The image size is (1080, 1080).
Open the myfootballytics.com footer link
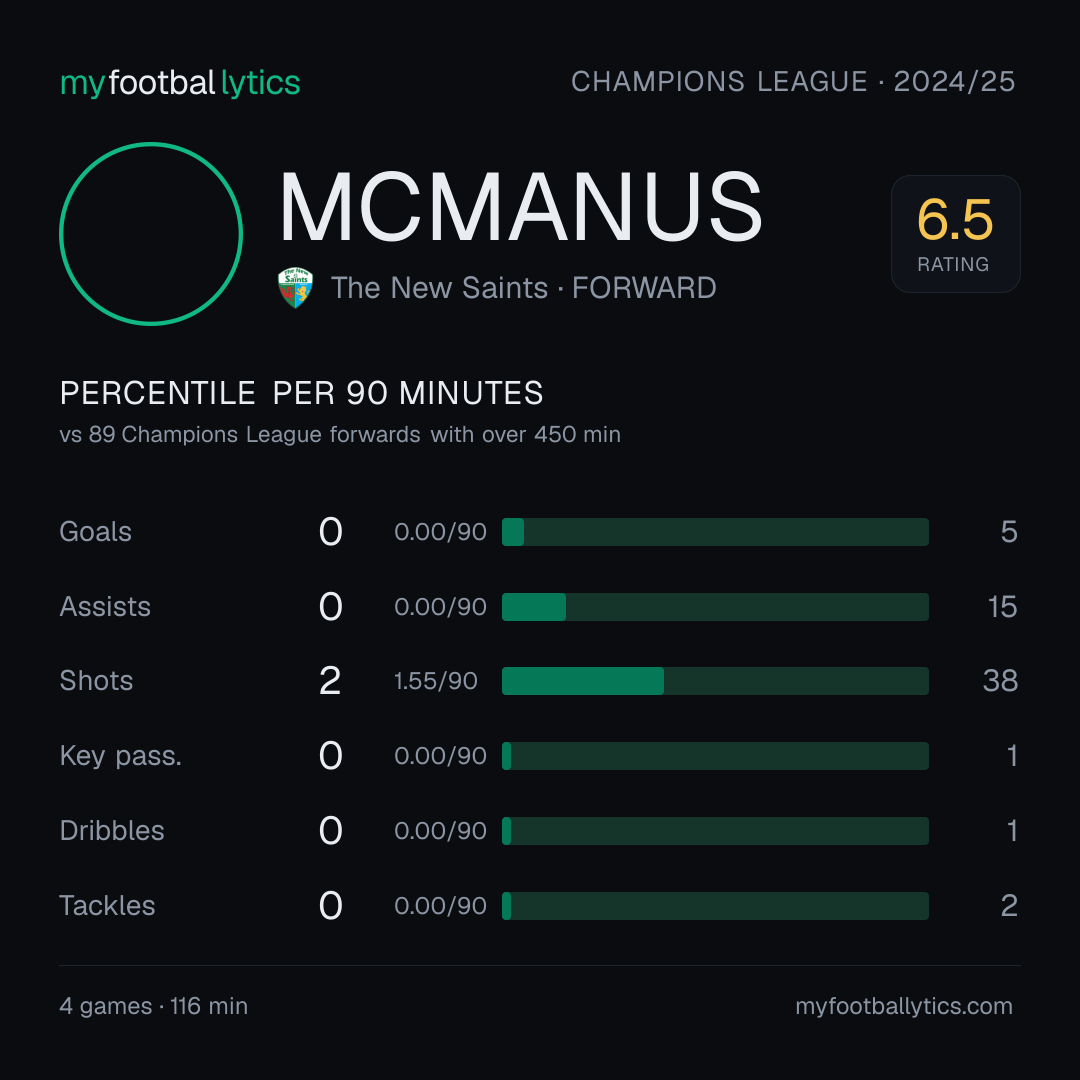[x=904, y=1006]
